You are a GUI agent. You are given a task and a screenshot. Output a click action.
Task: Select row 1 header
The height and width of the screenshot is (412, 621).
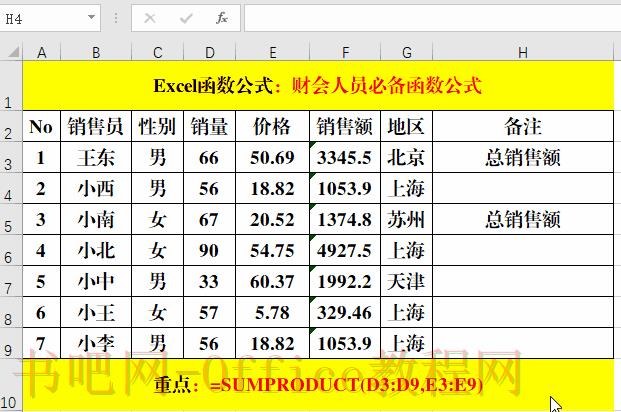pyautogui.click(x=11, y=85)
